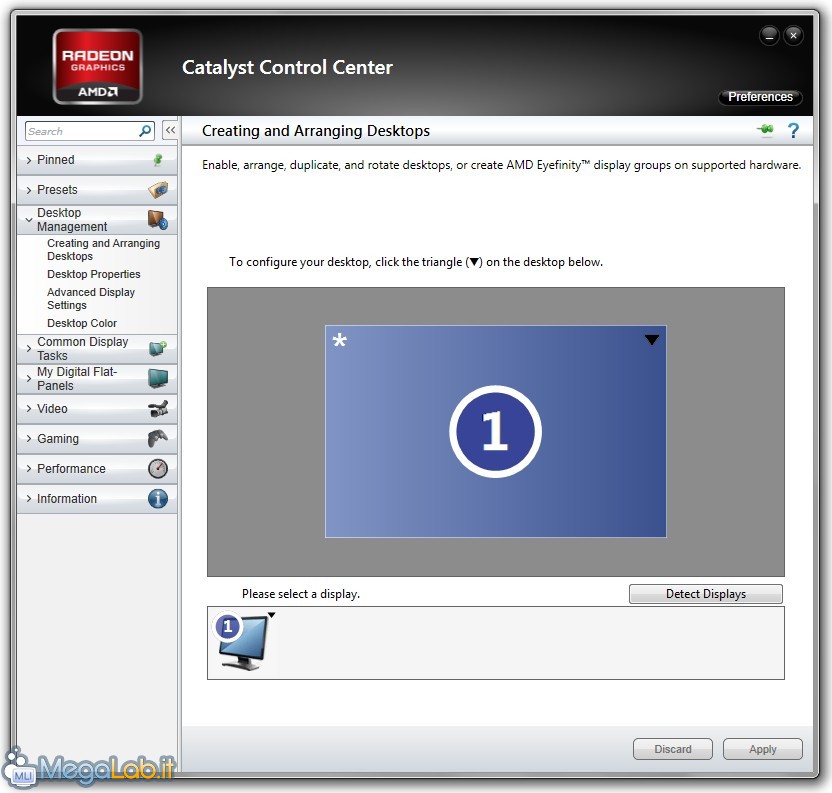Image resolution: width=832 pixels, height=793 pixels.
Task: Open help with the question mark icon
Action: coord(793,130)
